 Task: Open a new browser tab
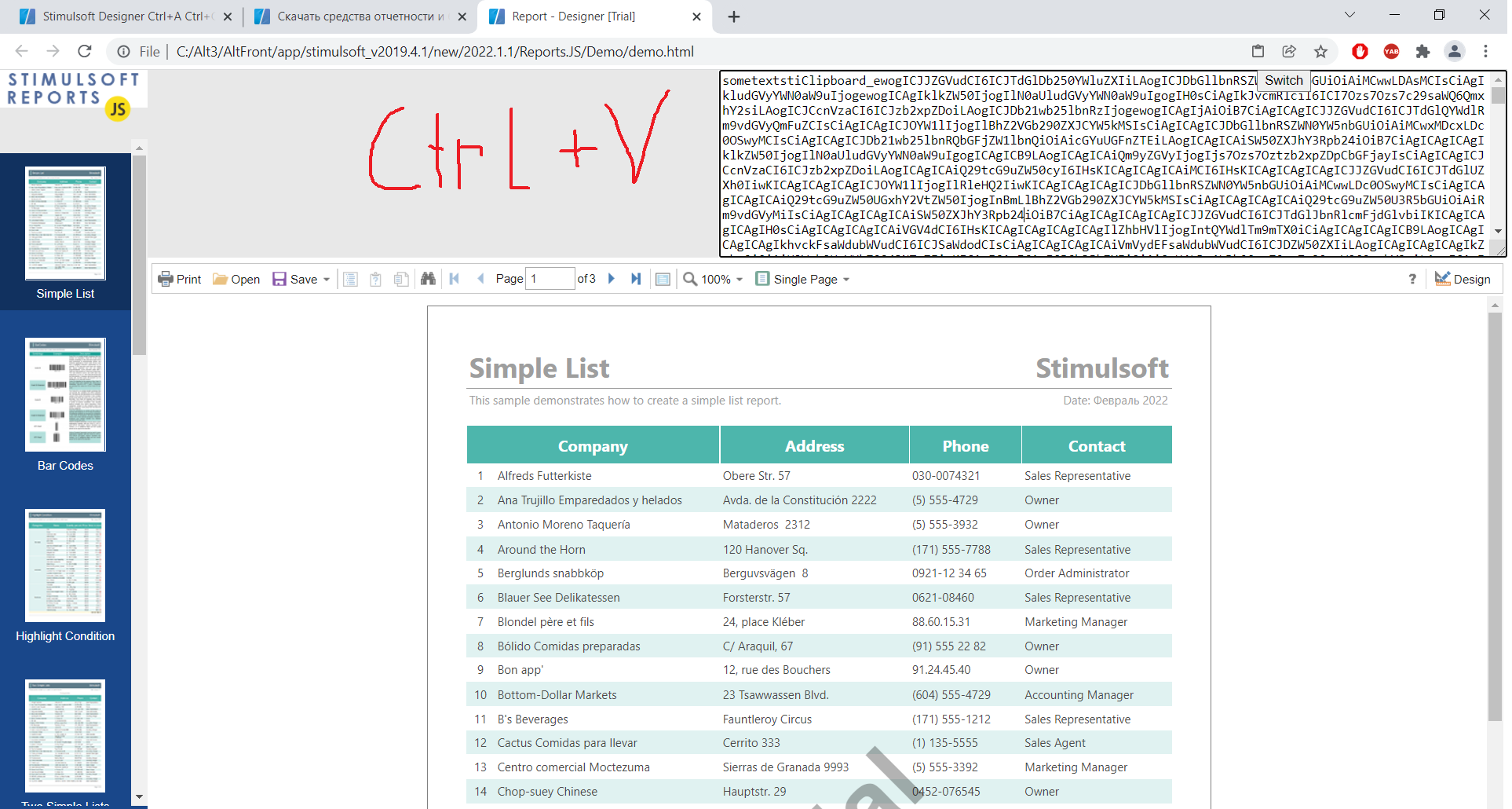[734, 16]
